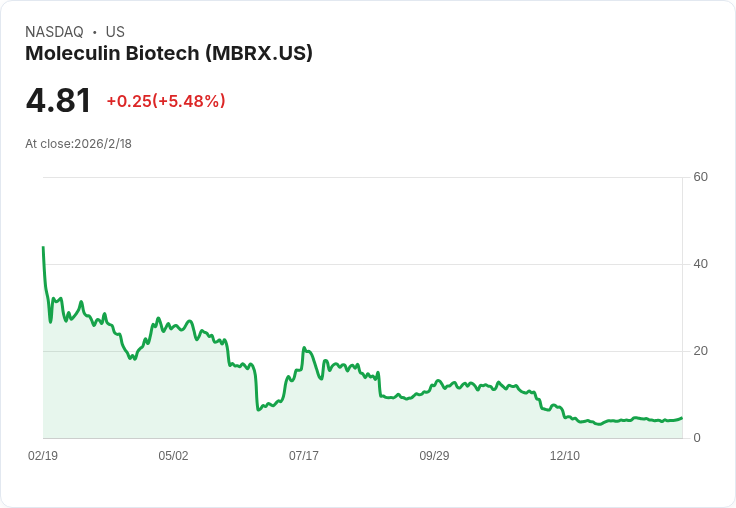Click the final data point of the line

click(682, 418)
